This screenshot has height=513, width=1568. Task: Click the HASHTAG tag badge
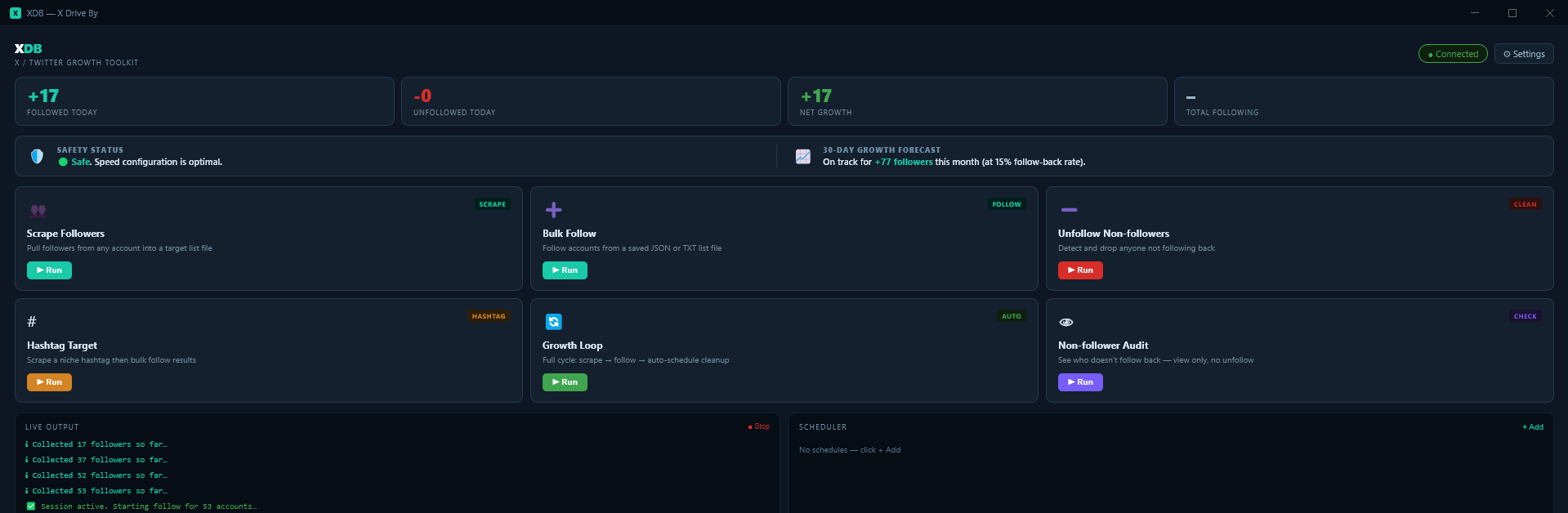pos(489,316)
